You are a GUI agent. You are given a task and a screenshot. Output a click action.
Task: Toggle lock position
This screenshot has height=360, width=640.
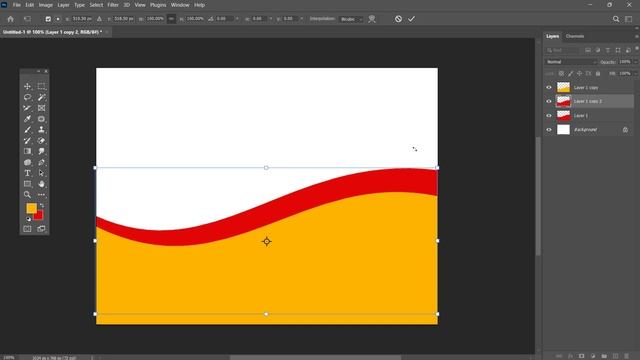click(x=579, y=73)
